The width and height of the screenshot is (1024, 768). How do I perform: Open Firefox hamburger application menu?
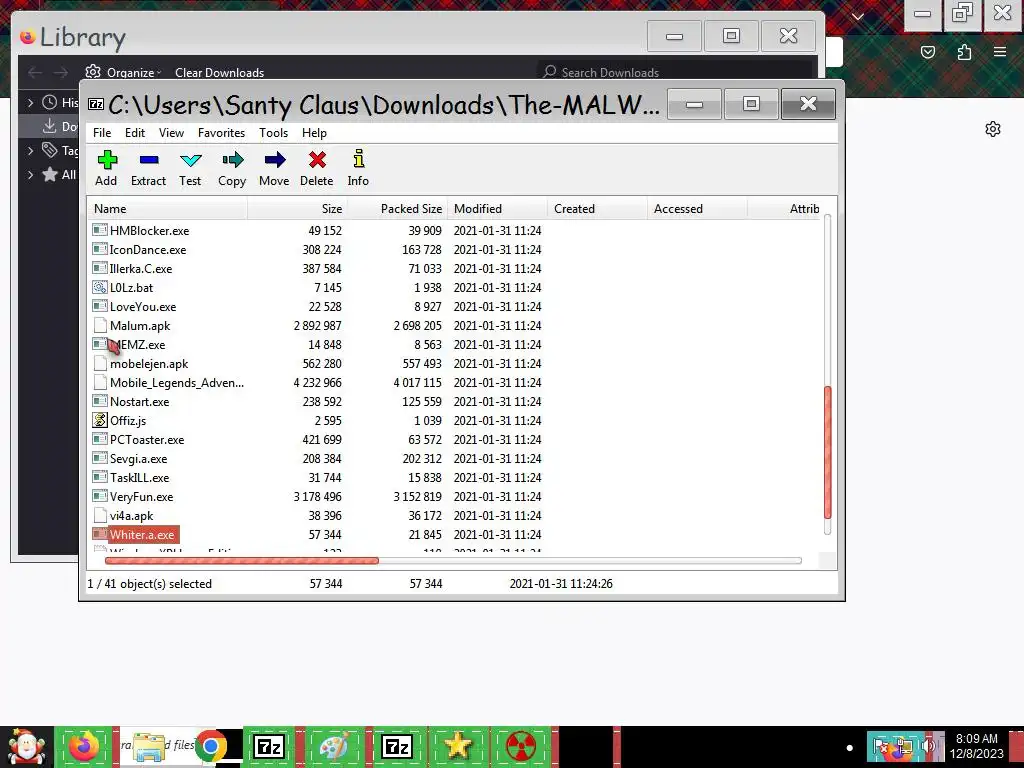point(1000,52)
